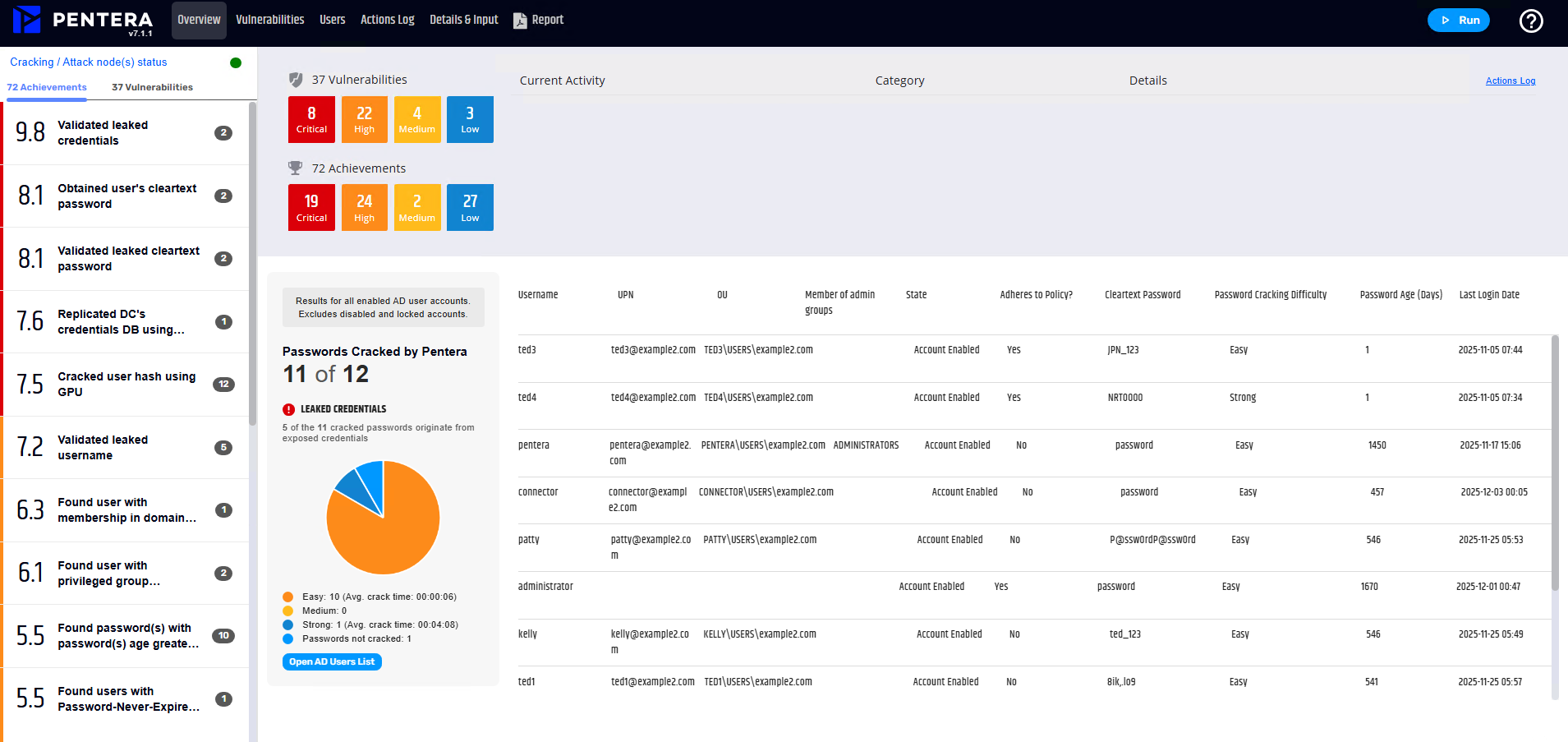This screenshot has width=1568, height=742.
Task: Click the Password Age (Days) column header
Action: click(1400, 295)
